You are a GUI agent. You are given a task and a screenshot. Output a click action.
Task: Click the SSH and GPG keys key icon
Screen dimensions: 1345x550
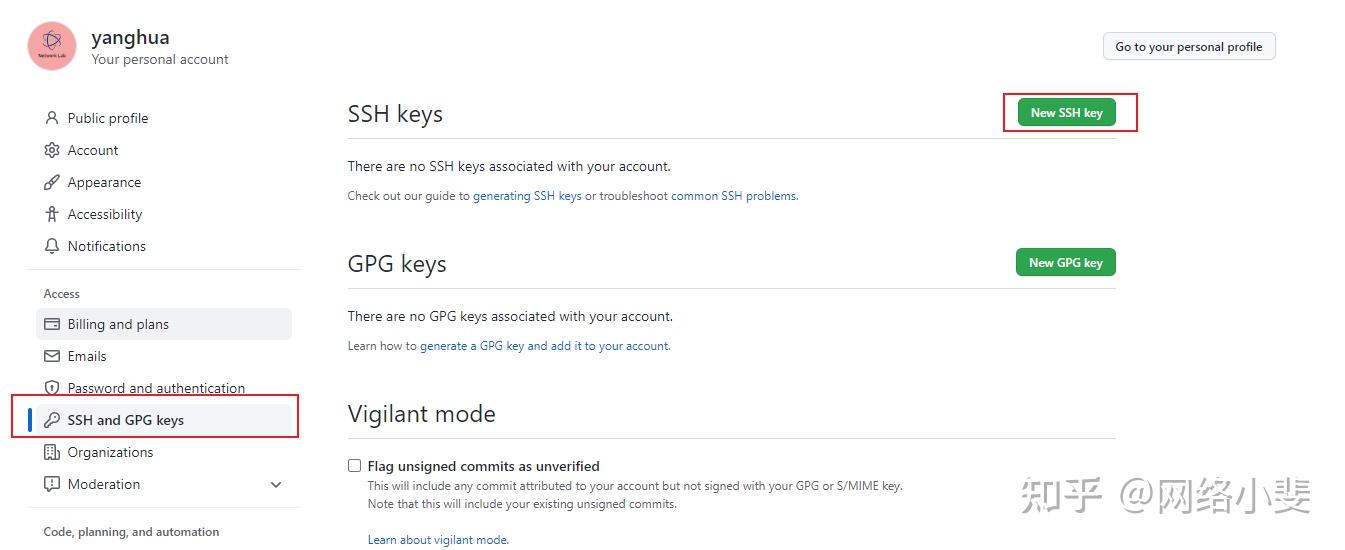[x=52, y=420]
